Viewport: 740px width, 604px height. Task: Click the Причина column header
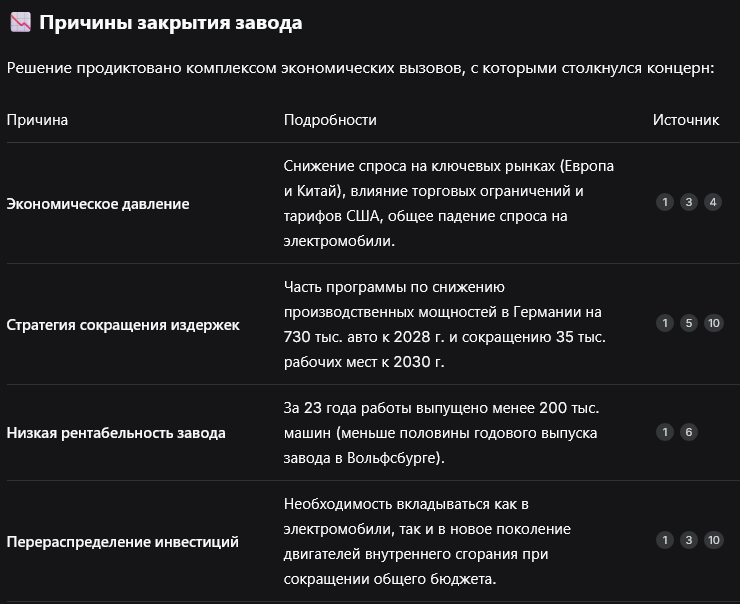tap(37, 120)
